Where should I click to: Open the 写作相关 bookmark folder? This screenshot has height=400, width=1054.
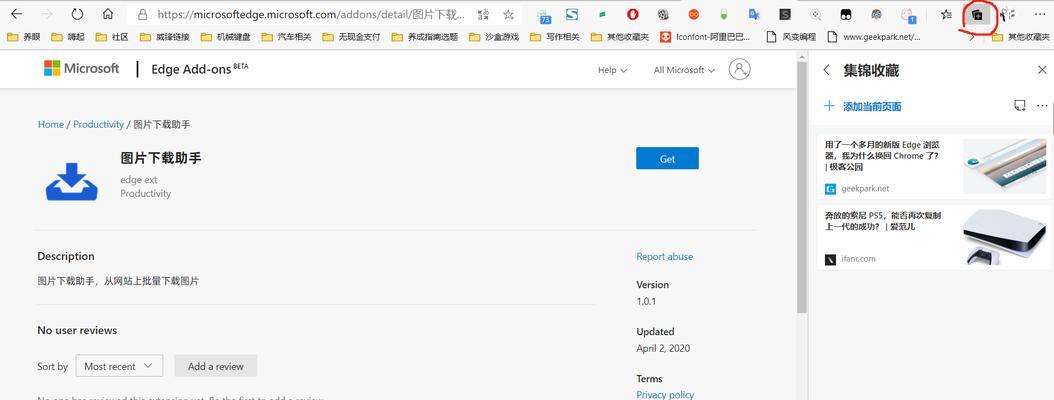[x=555, y=37]
